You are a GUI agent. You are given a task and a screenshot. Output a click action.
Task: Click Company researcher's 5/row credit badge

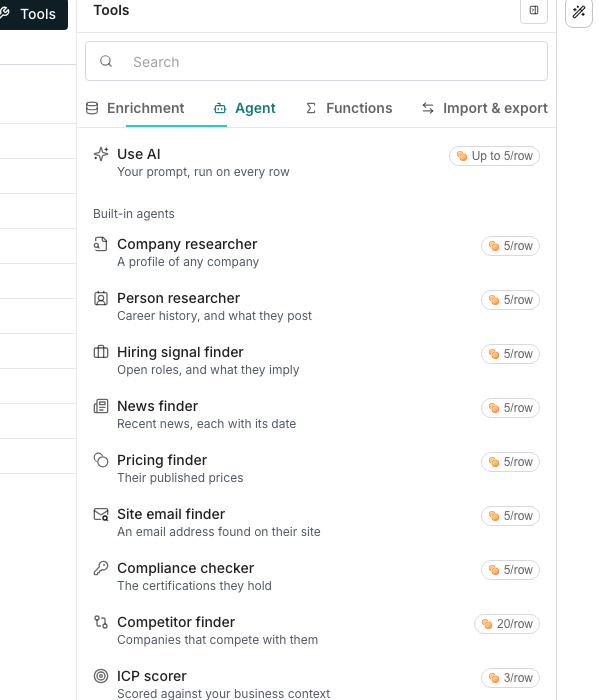[x=510, y=246]
